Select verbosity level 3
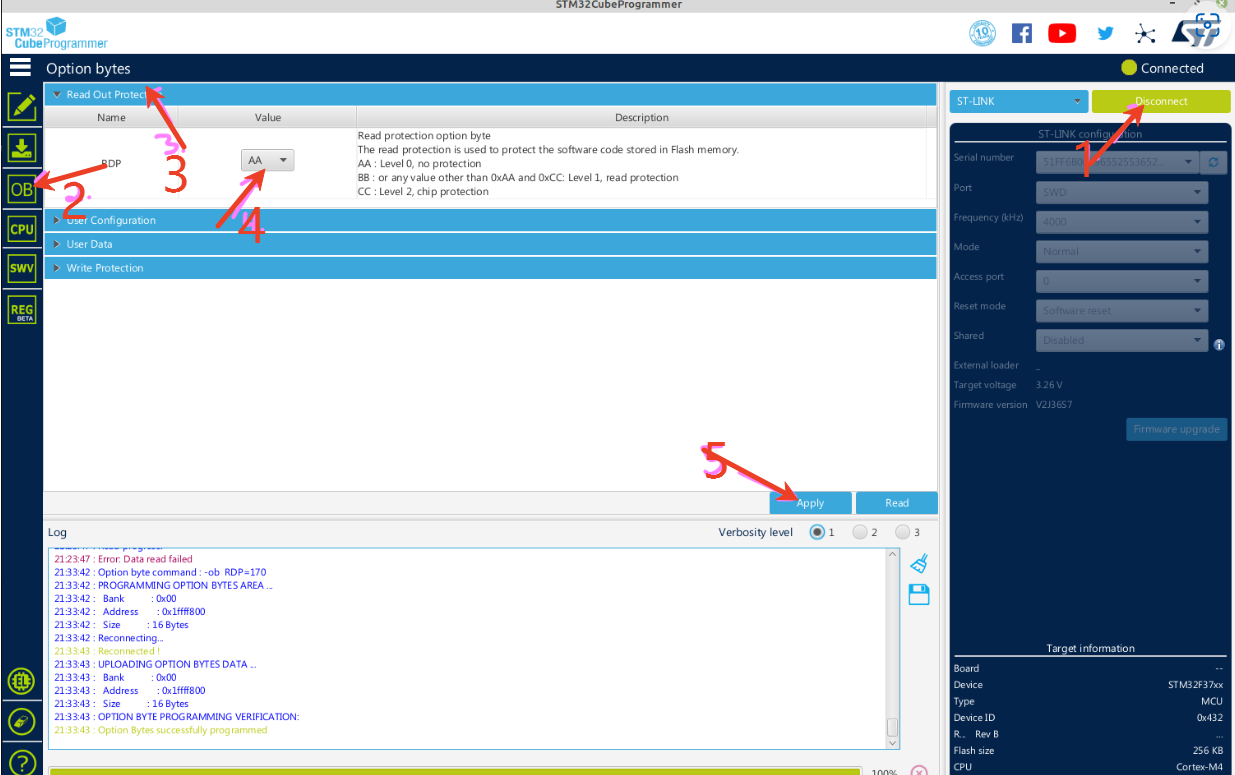Image resolution: width=1235 pixels, height=775 pixels. tap(902, 532)
